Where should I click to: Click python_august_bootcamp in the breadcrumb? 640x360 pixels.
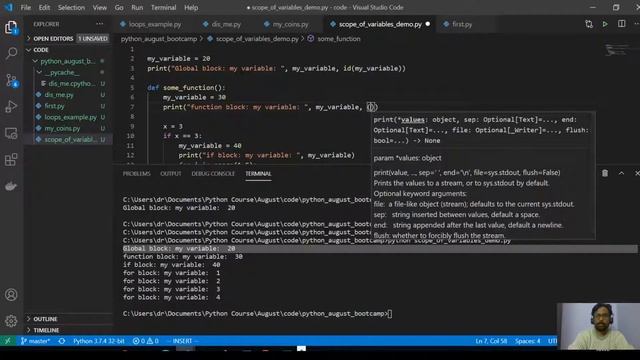[x=159, y=39]
